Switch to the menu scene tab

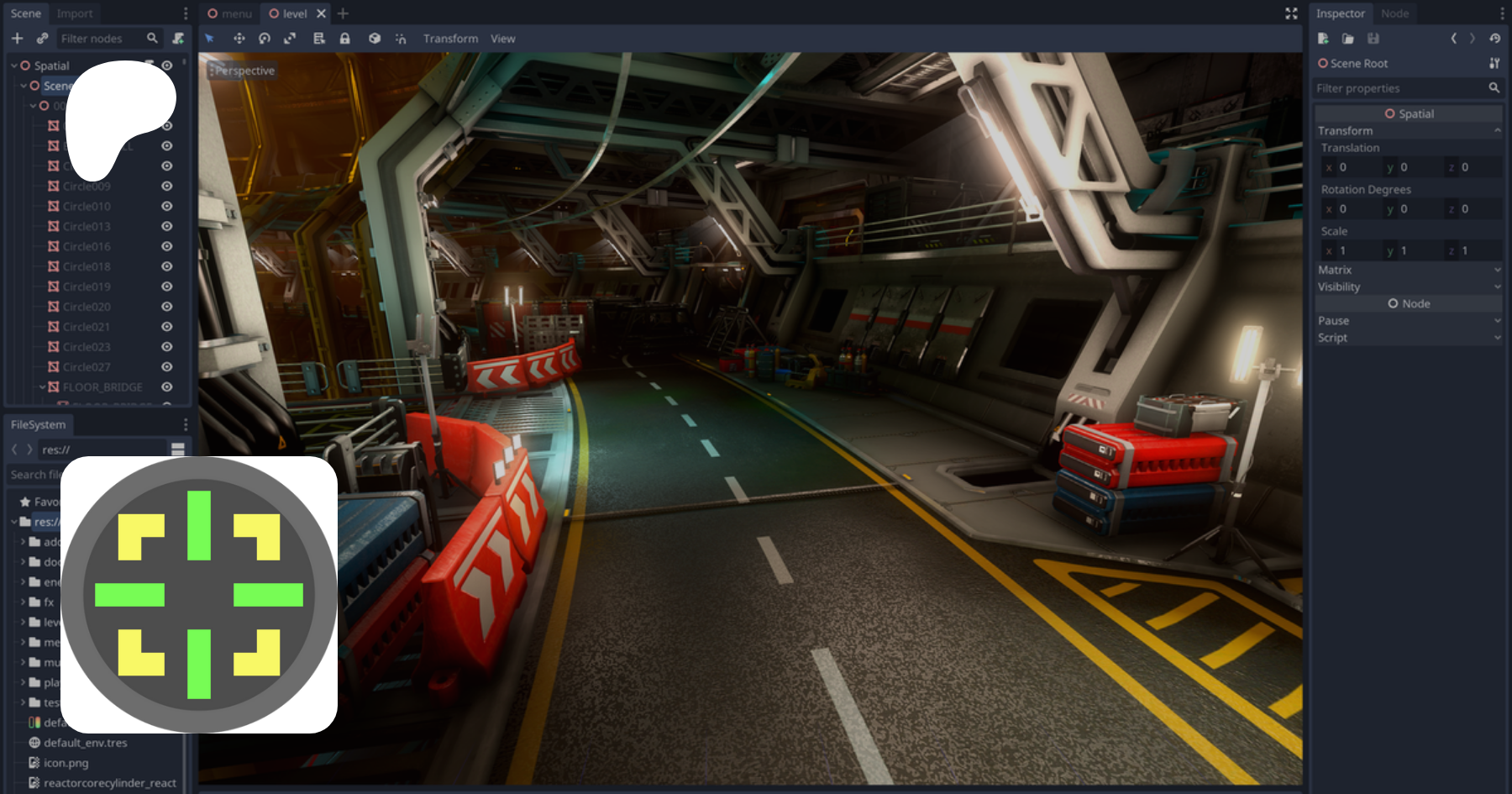pos(230,13)
